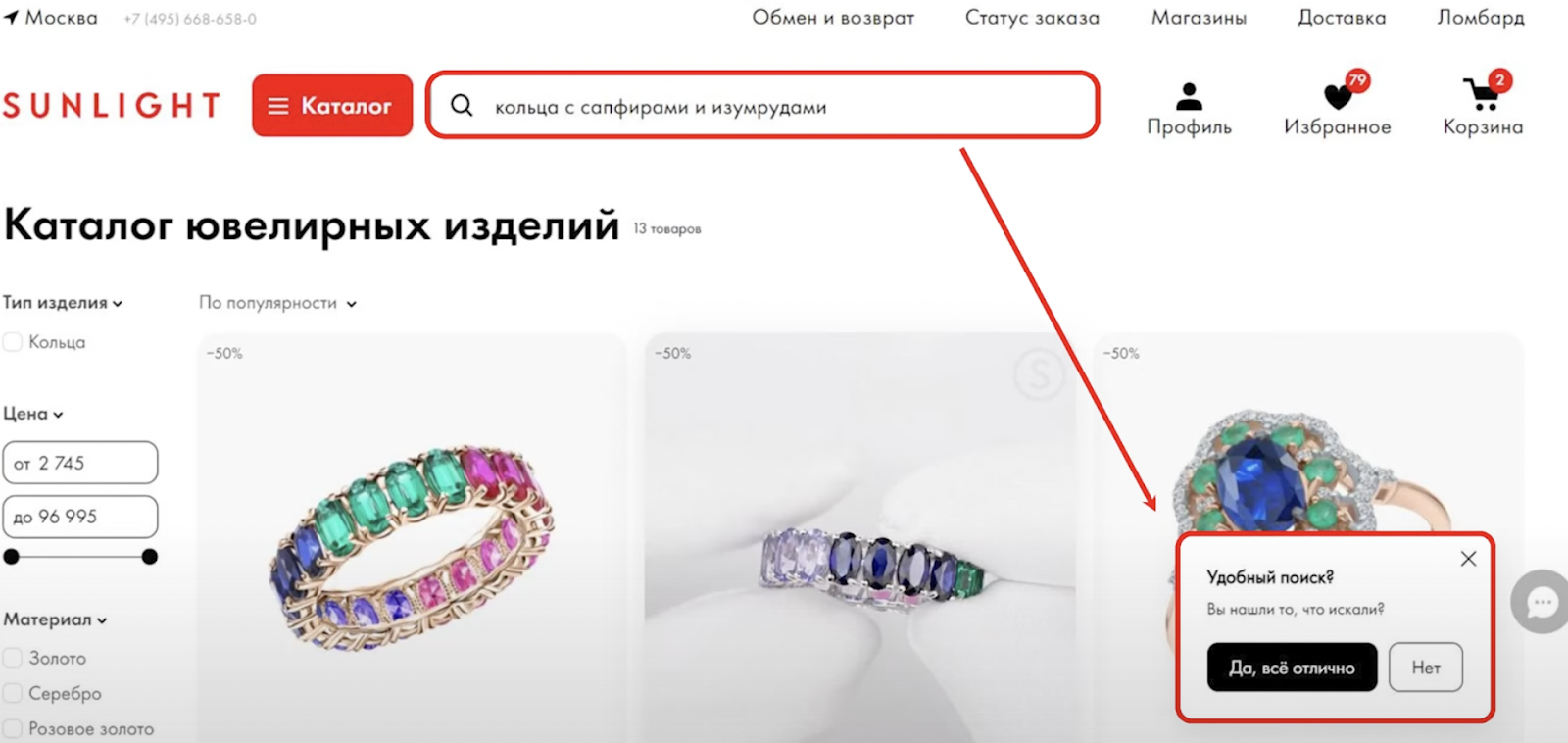Click the search magnifier icon
Image resolution: width=1568 pixels, height=743 pixels.
point(462,105)
